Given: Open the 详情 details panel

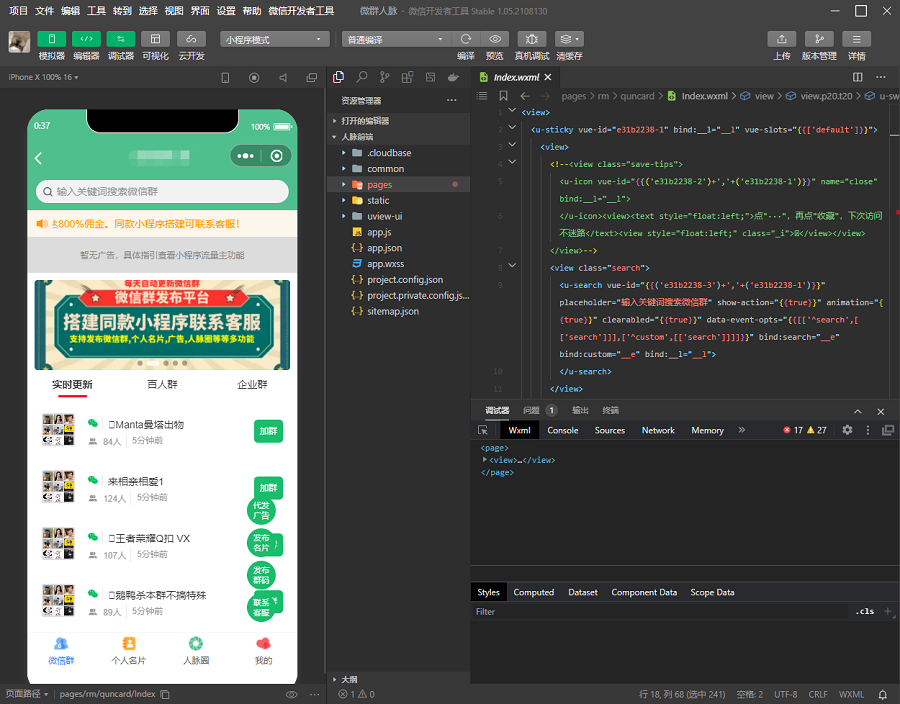Looking at the screenshot, I should coord(856,39).
